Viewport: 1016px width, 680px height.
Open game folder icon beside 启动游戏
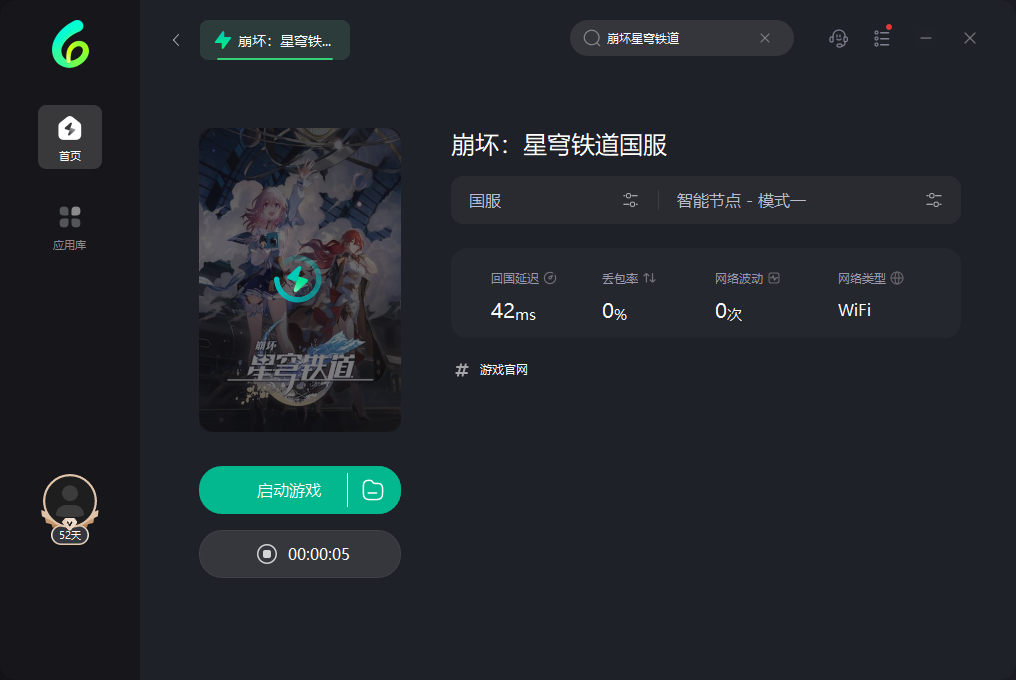click(373, 490)
